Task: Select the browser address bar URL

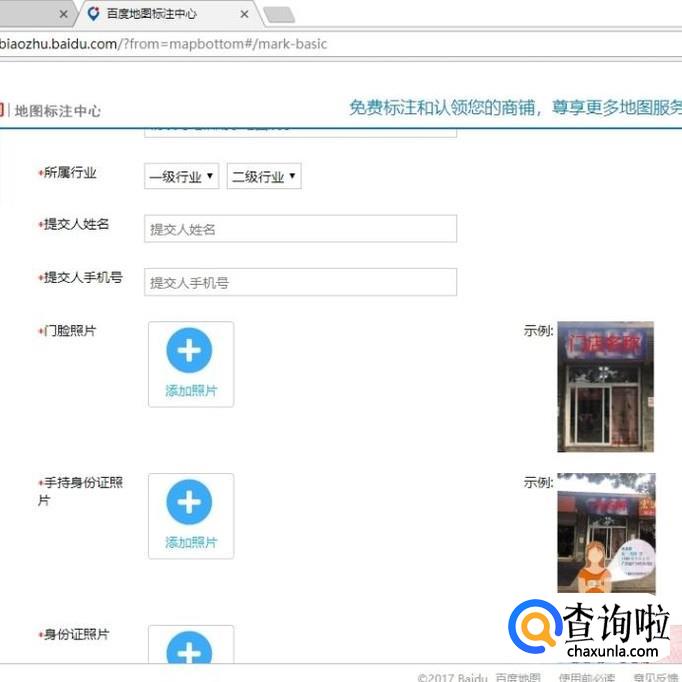Action: tap(200, 44)
